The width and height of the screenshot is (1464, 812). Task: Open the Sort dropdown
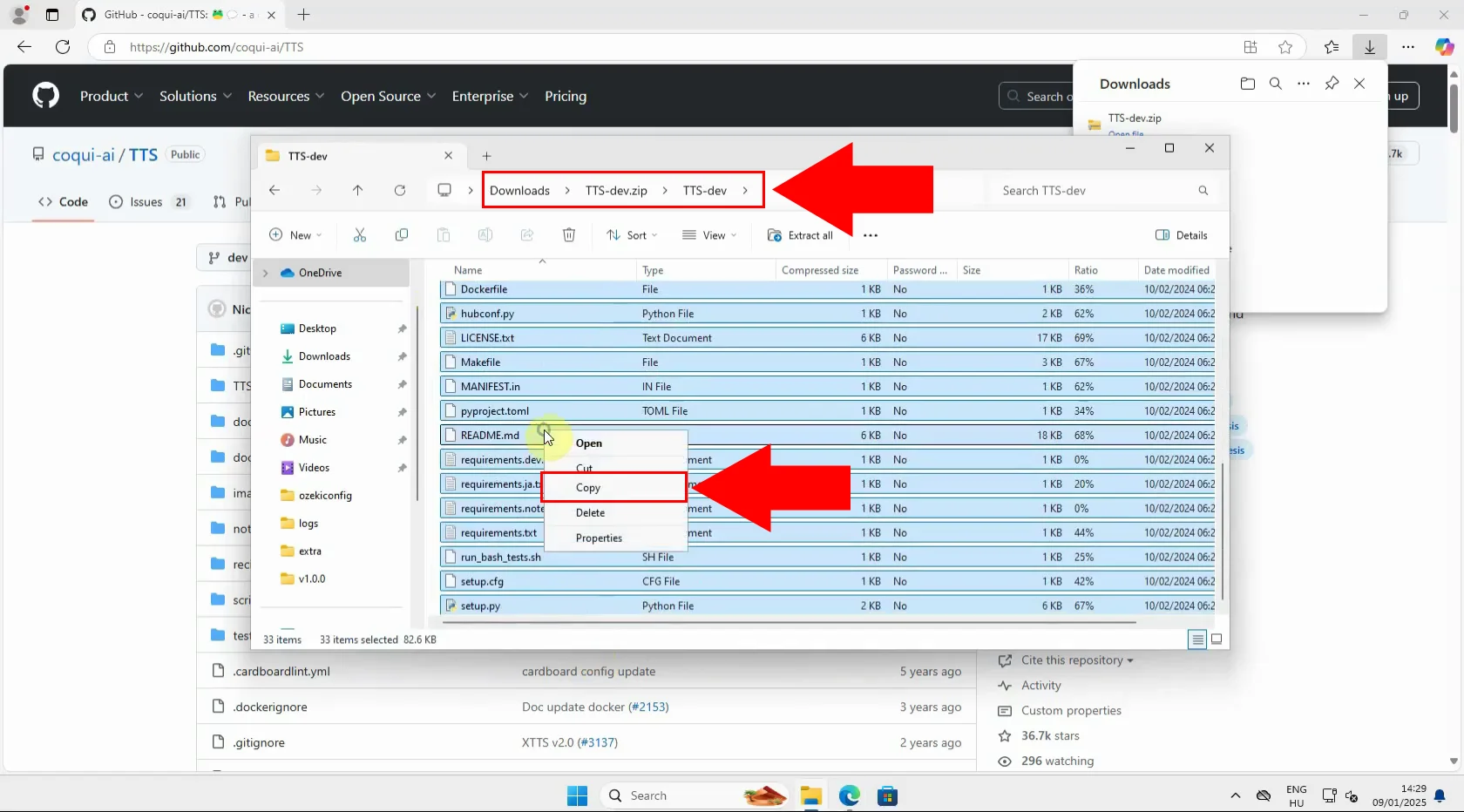[632, 235]
